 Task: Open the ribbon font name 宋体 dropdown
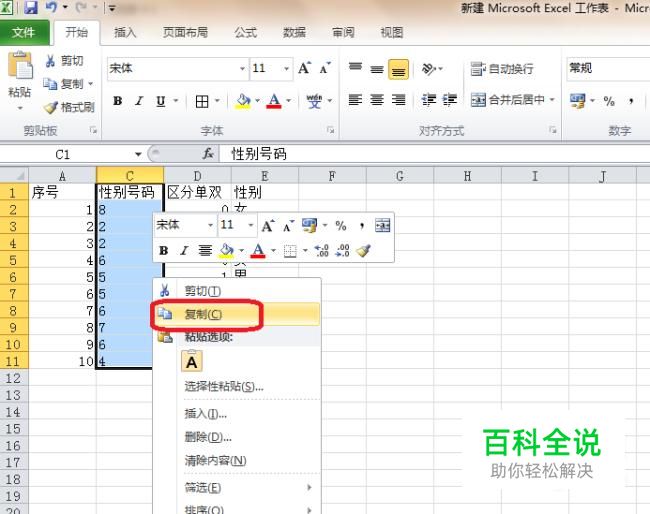coord(243,68)
